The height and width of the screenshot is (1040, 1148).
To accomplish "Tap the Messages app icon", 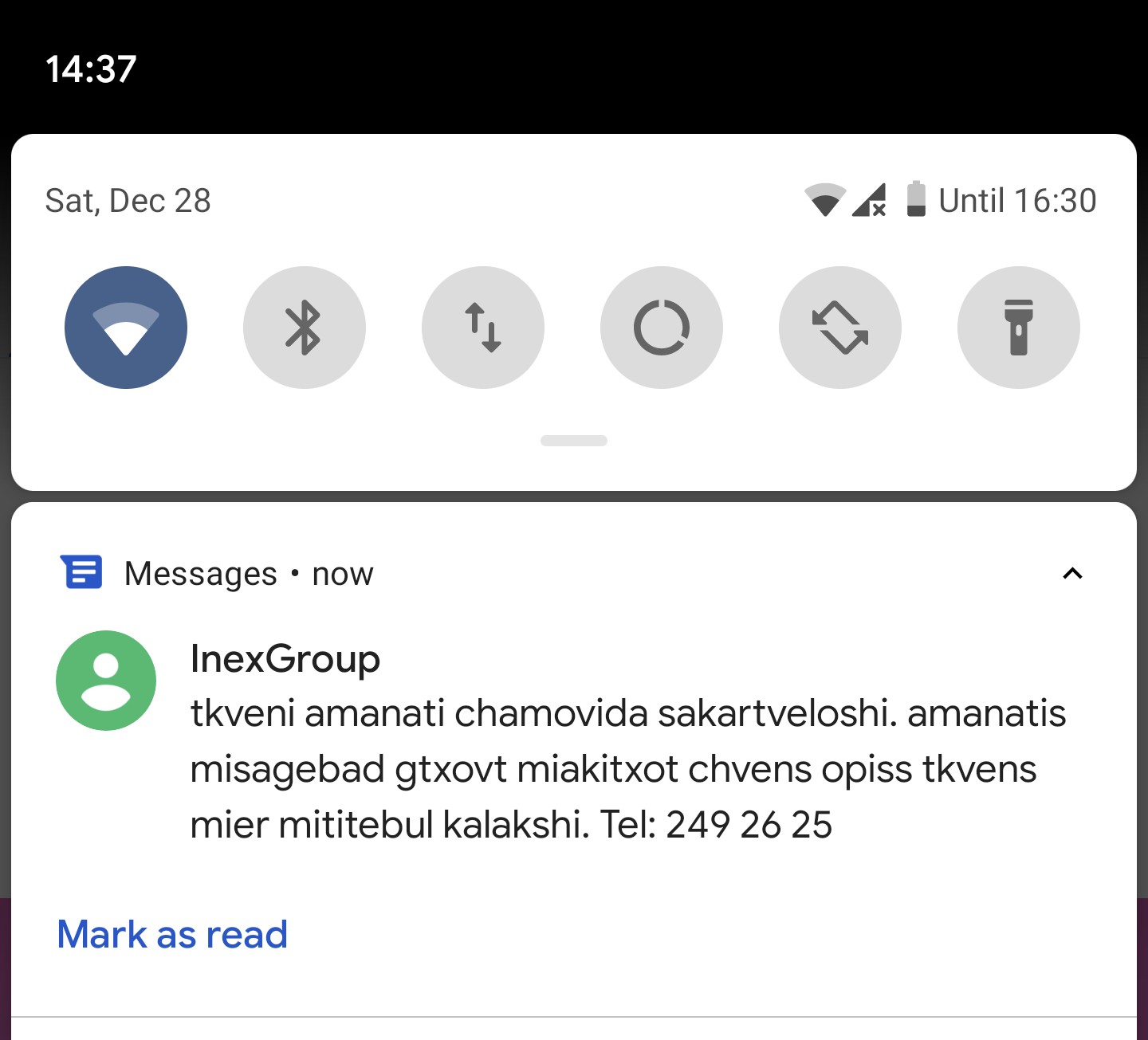I will click(81, 572).
